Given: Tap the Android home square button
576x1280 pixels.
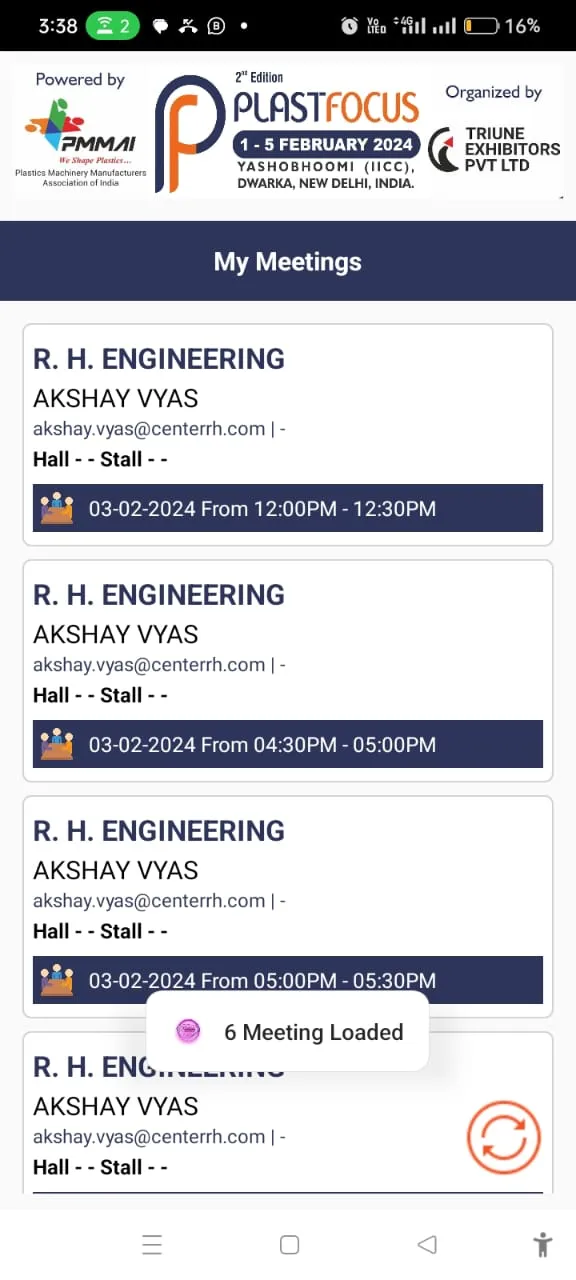Looking at the screenshot, I should pos(289,1244).
